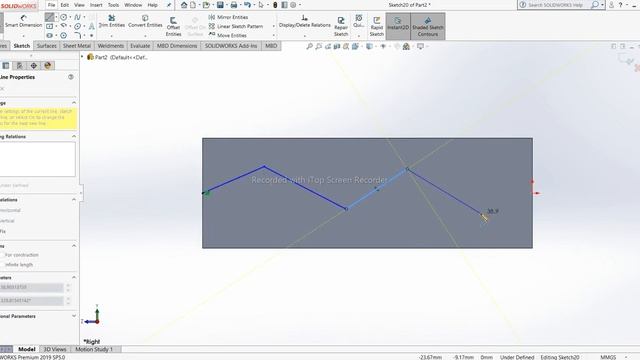The image size is (640, 360).
Task: Open the View Settings monitor icon
Action: point(420,47)
